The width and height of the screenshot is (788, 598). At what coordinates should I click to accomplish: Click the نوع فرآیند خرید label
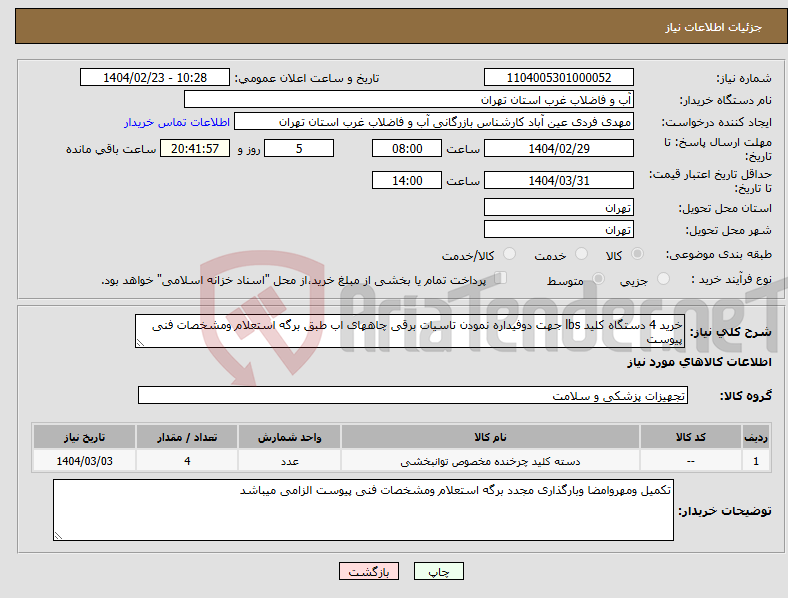click(731, 279)
